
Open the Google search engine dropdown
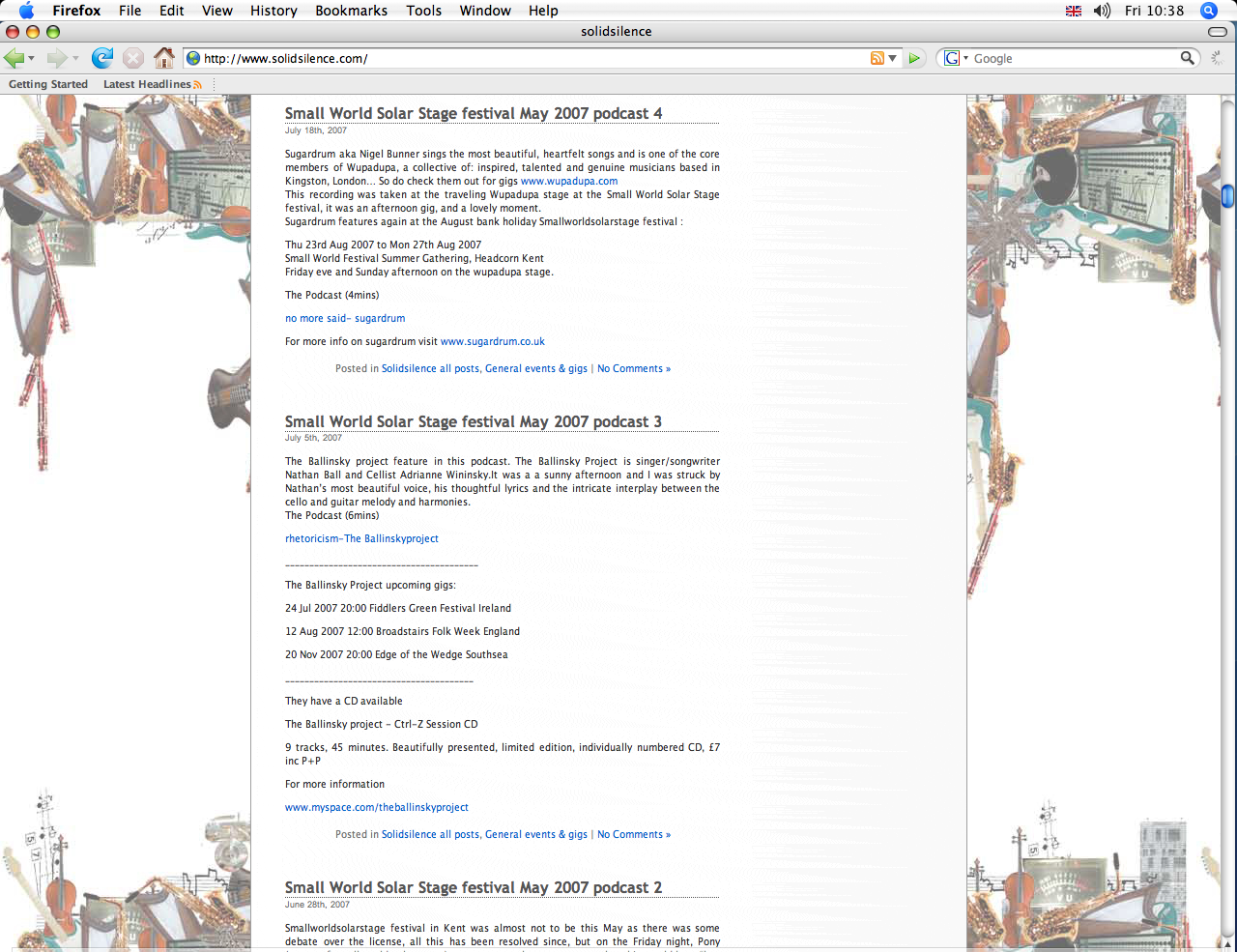[x=956, y=58]
